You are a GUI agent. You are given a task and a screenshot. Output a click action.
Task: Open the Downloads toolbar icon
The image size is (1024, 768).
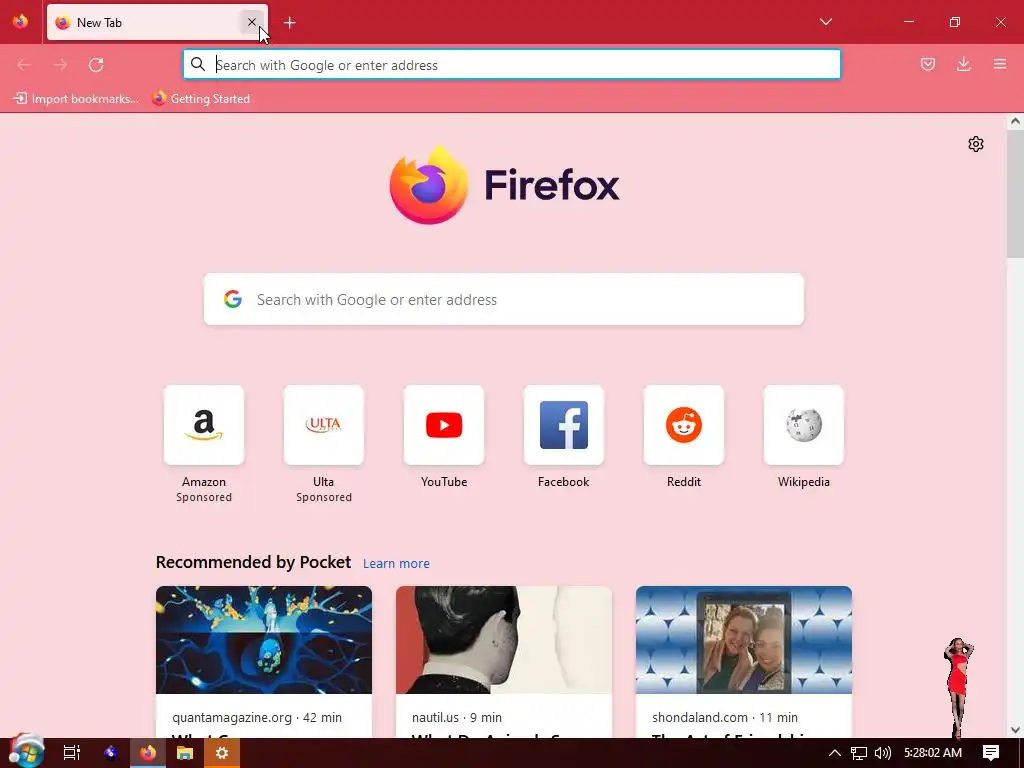[963, 64]
